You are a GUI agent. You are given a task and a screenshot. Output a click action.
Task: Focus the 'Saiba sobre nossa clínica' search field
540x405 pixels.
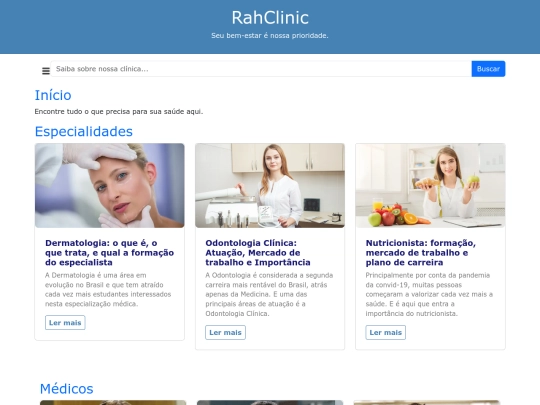pos(261,69)
